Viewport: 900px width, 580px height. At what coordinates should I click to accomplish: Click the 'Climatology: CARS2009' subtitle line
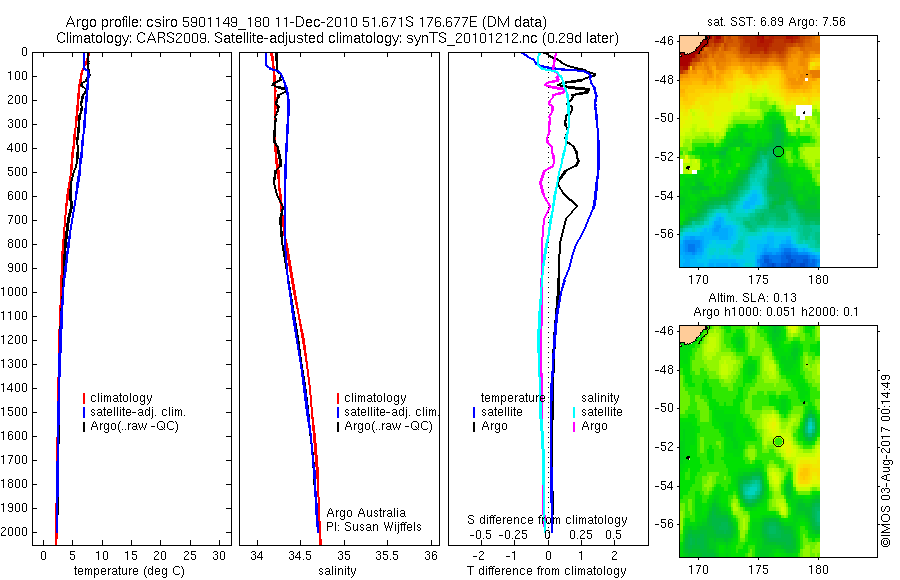[x=338, y=38]
